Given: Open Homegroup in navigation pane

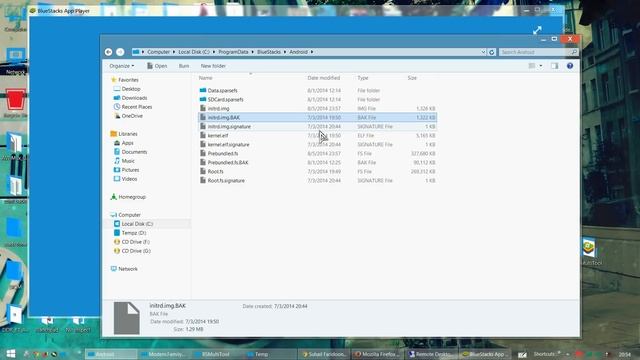Looking at the screenshot, I should [x=131, y=197].
